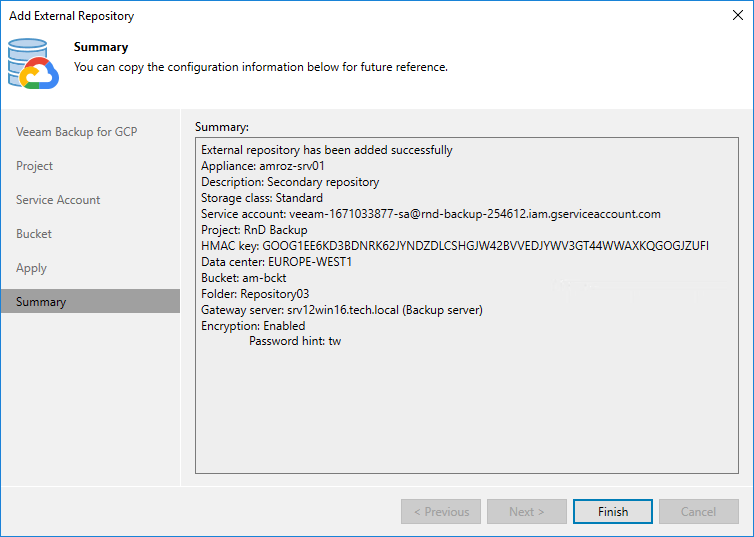The height and width of the screenshot is (537, 754).
Task: Click the Service account email line
Action: 430,214
